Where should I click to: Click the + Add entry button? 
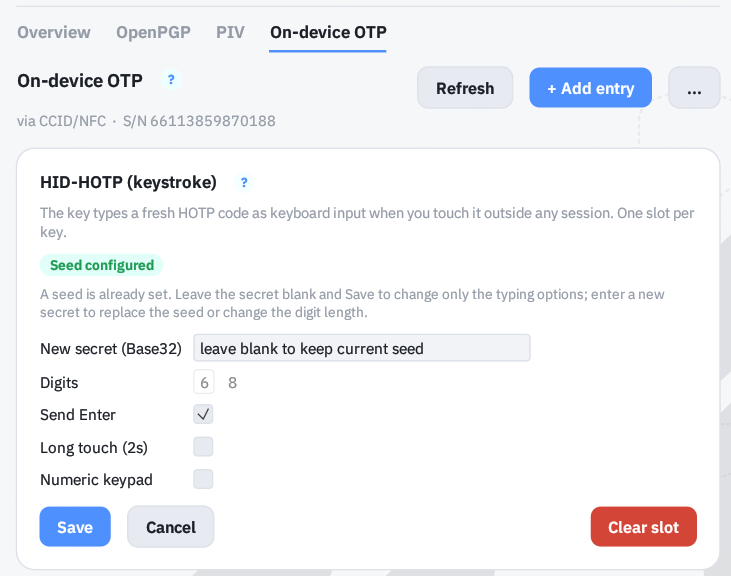(590, 88)
